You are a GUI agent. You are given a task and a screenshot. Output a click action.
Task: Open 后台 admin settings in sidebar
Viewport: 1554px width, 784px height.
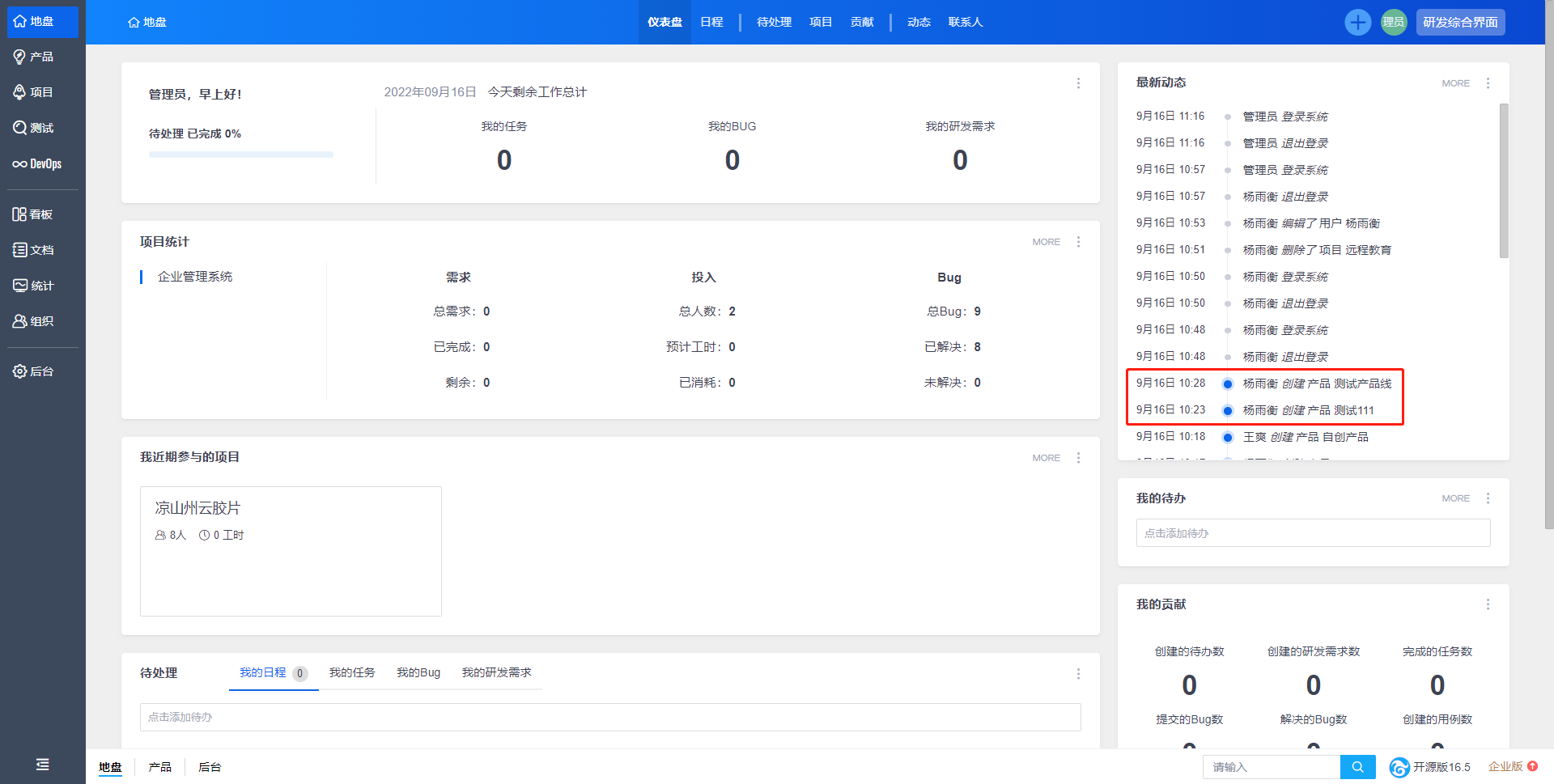(x=34, y=371)
